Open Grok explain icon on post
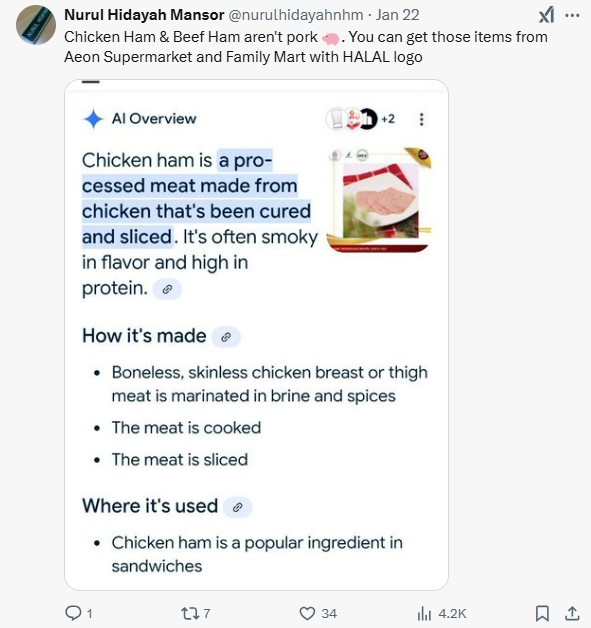591x628 pixels. click(x=547, y=15)
